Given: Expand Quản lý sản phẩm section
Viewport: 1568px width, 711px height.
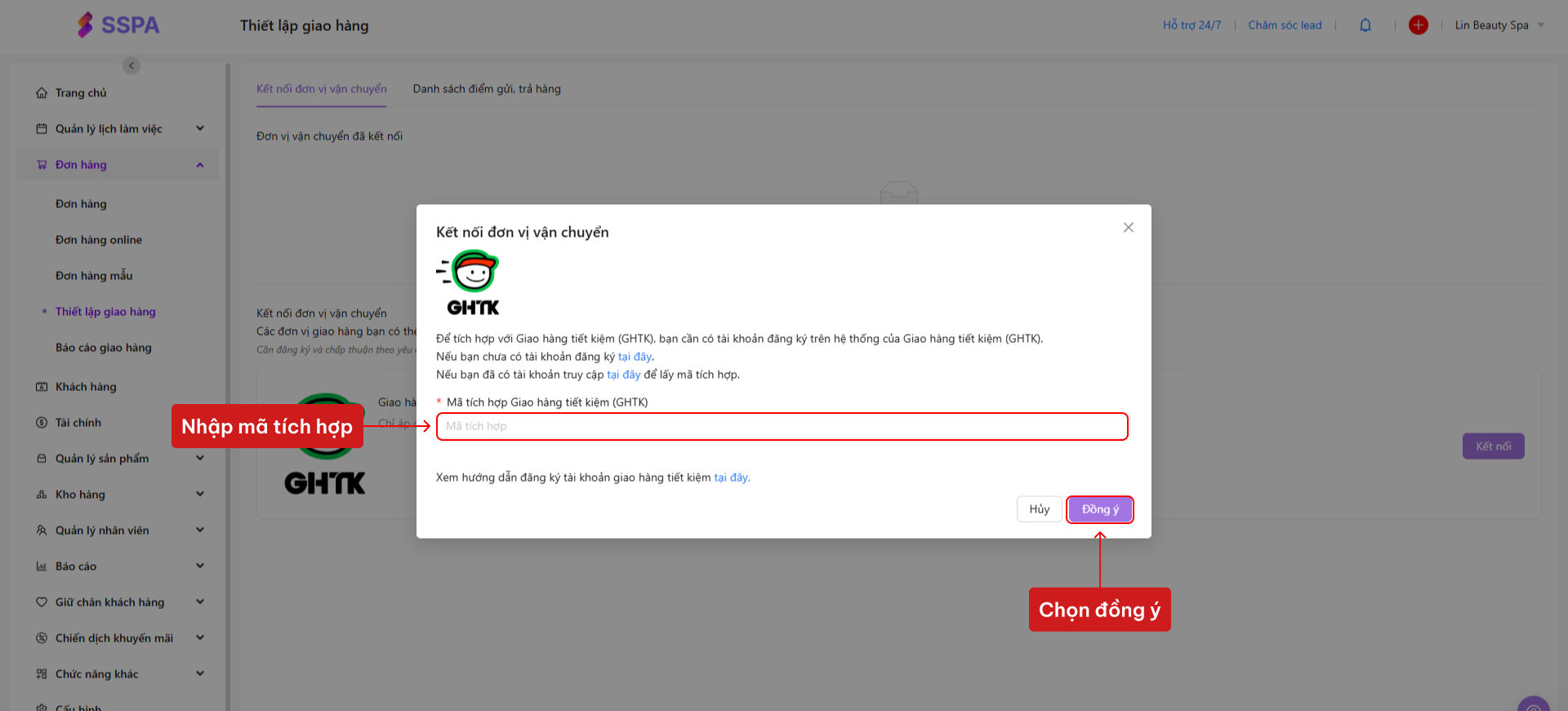Looking at the screenshot, I should coord(200,459).
